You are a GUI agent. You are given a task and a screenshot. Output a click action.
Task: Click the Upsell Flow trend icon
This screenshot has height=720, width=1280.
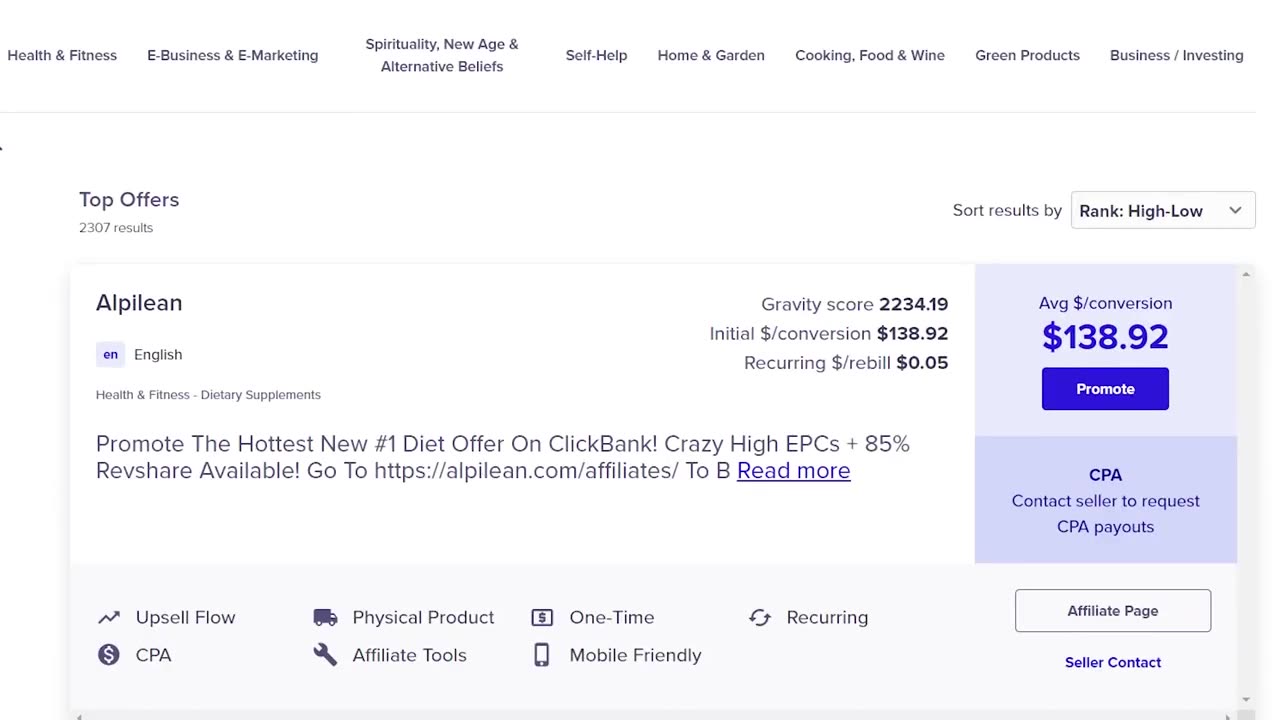(108, 618)
